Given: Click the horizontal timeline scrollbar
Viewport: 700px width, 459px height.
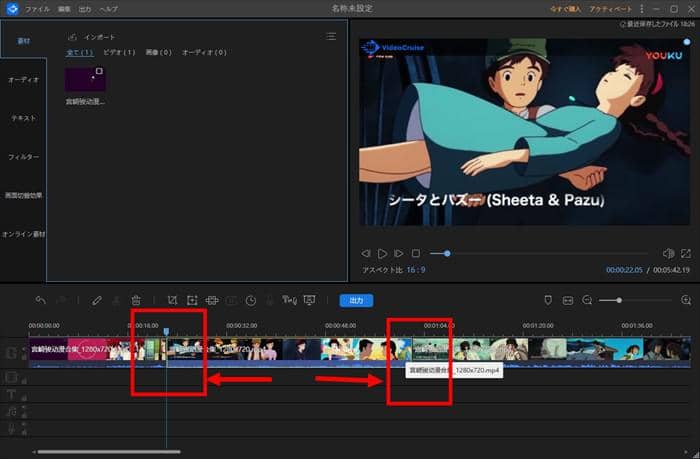Looking at the screenshot, I should tap(109, 452).
